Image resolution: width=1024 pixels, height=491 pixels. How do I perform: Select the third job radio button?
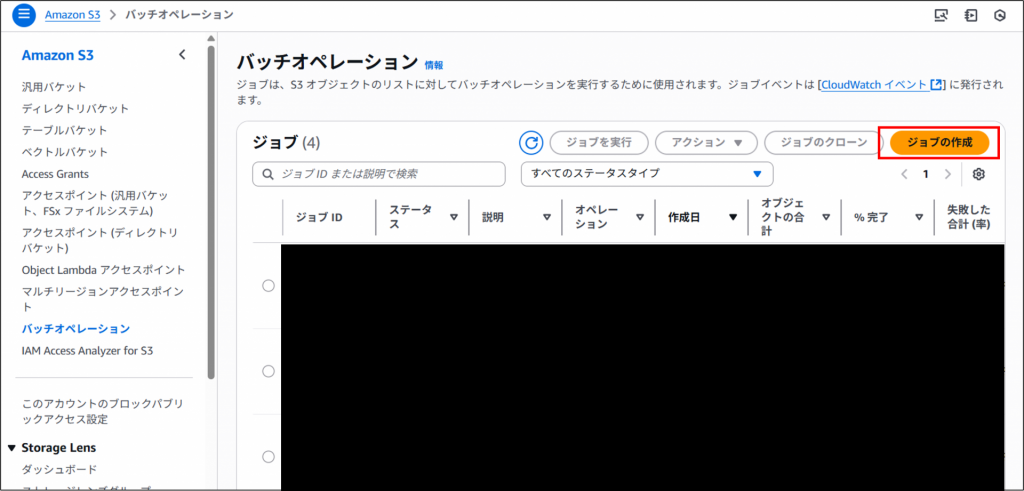pos(268,457)
